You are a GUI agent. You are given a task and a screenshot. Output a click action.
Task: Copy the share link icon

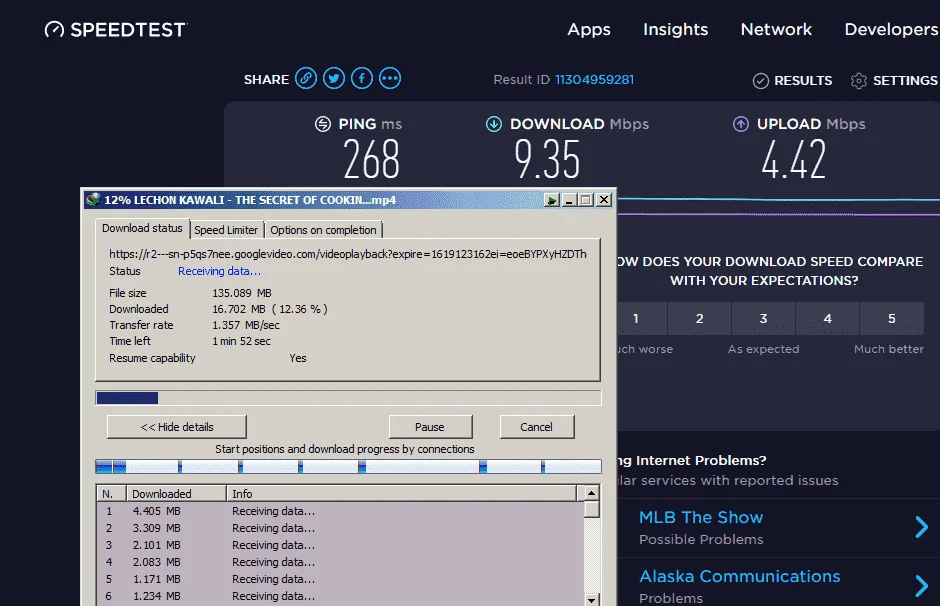pyautogui.click(x=306, y=79)
